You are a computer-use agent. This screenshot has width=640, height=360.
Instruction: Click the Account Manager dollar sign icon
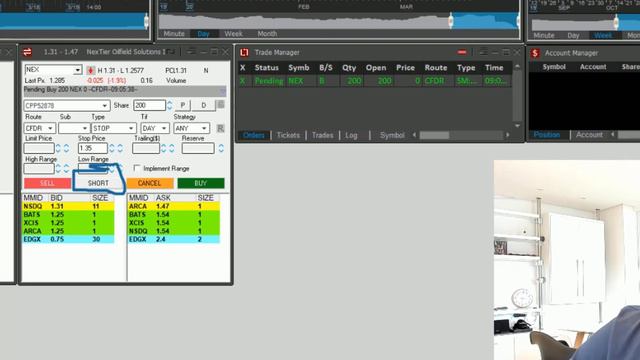pyautogui.click(x=535, y=53)
